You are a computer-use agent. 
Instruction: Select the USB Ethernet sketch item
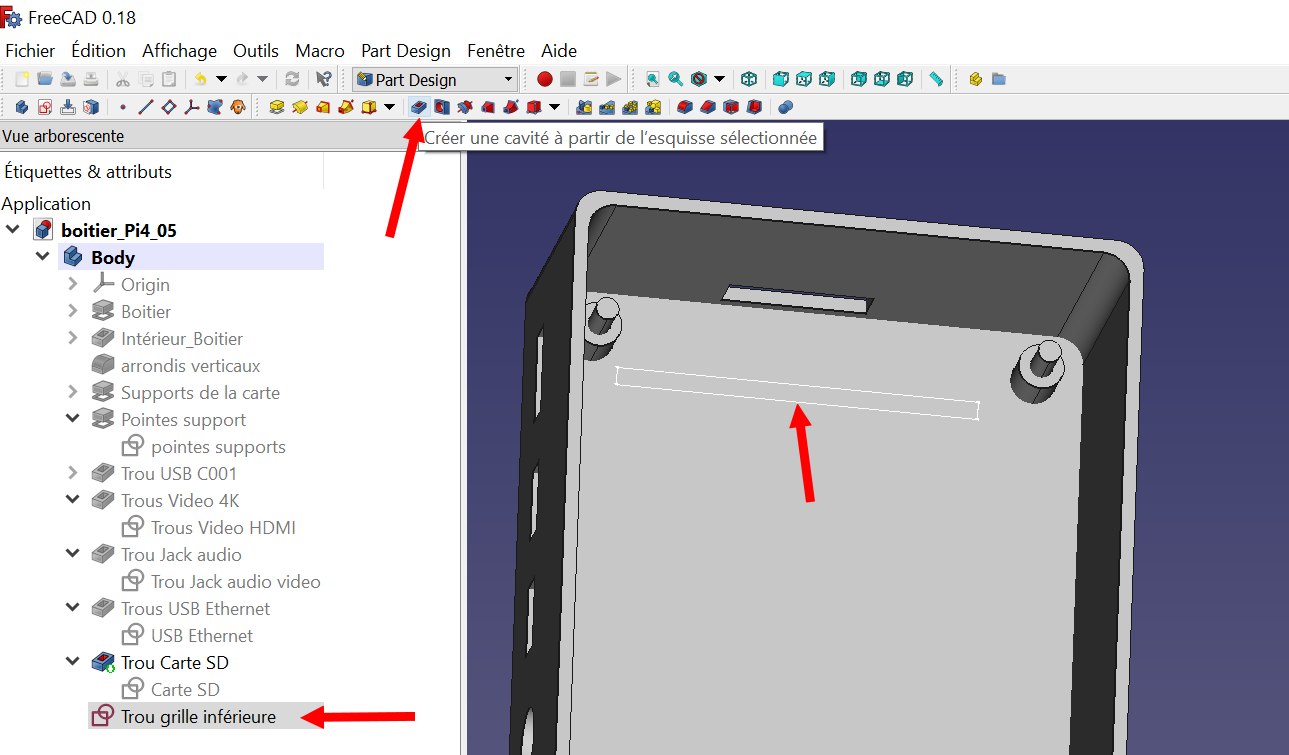pos(202,635)
